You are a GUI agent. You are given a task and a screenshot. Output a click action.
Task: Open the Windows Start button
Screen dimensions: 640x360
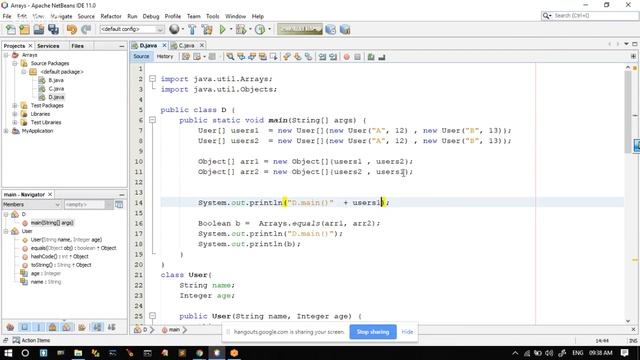[x=8, y=353]
